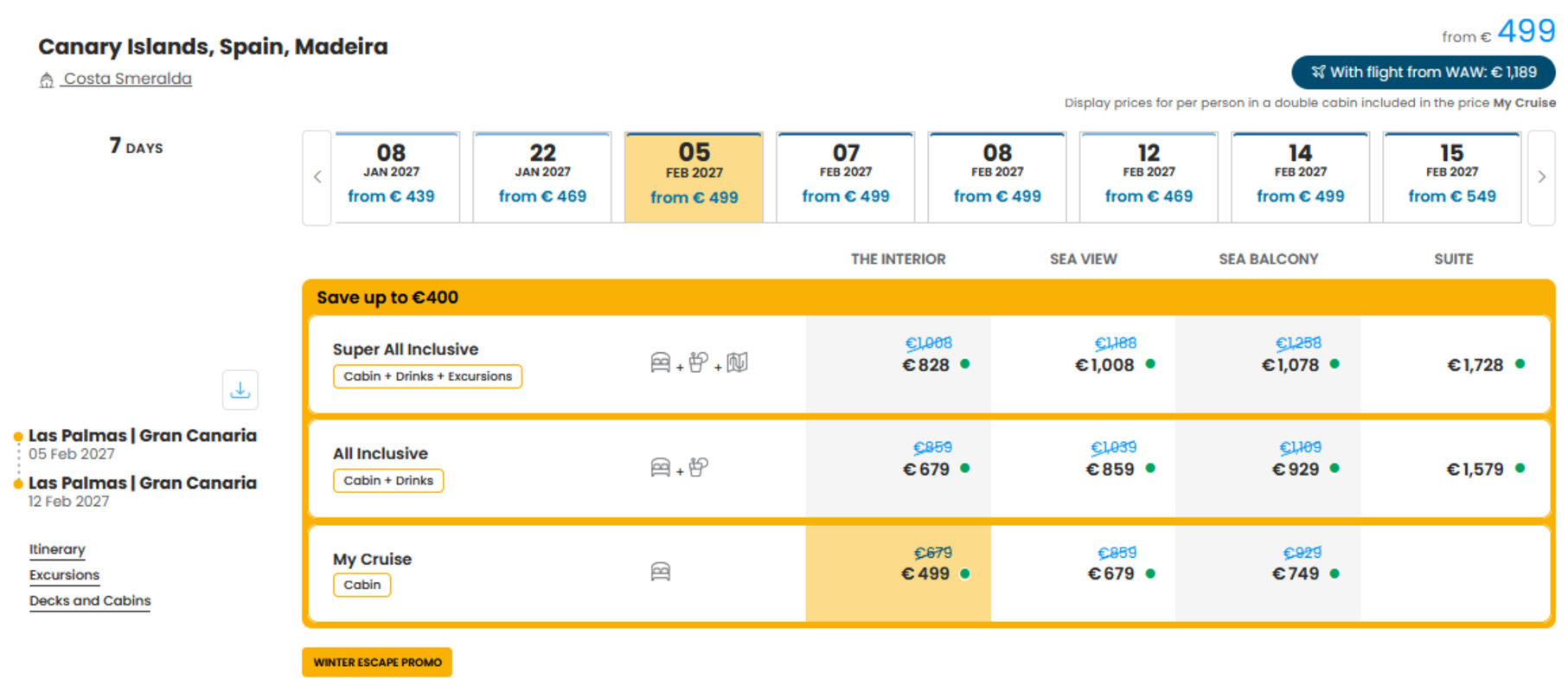Choose All Inclusive balcony at €929
This screenshot has width=1568, height=692.
tap(1268, 469)
